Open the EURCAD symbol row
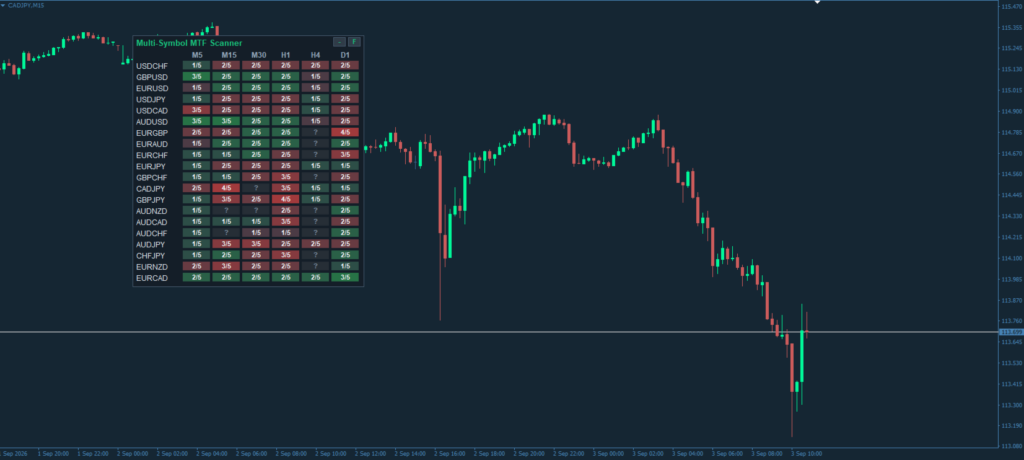The width and height of the screenshot is (1024, 460). tap(152, 278)
